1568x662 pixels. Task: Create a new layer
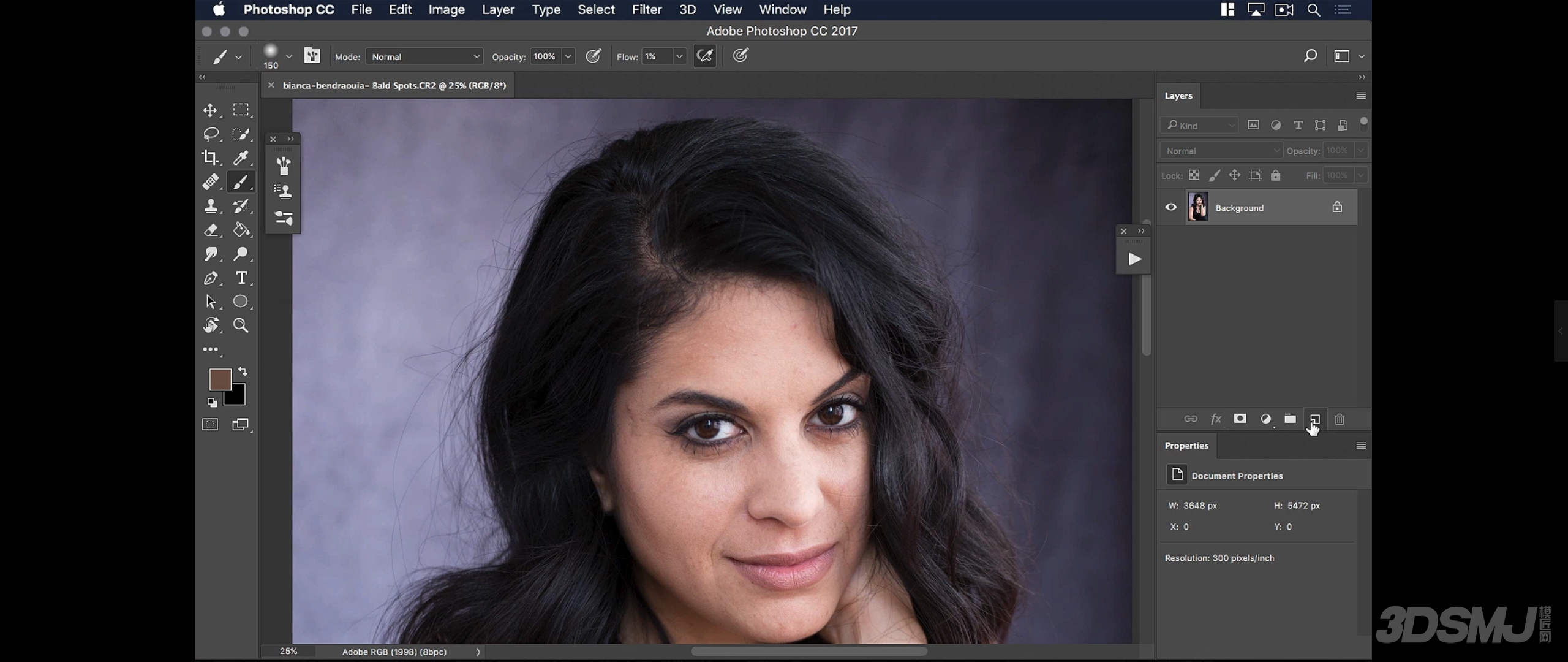click(1315, 419)
